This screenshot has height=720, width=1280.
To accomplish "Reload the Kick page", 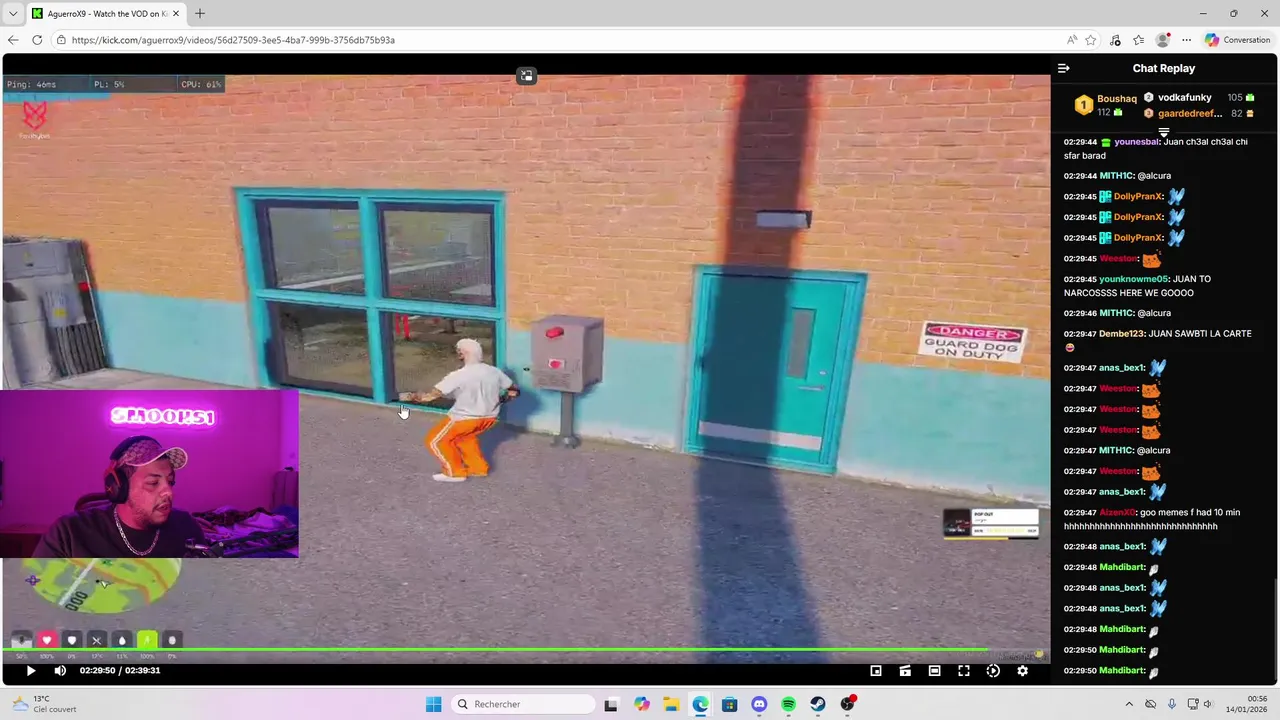I will pyautogui.click(x=37, y=40).
